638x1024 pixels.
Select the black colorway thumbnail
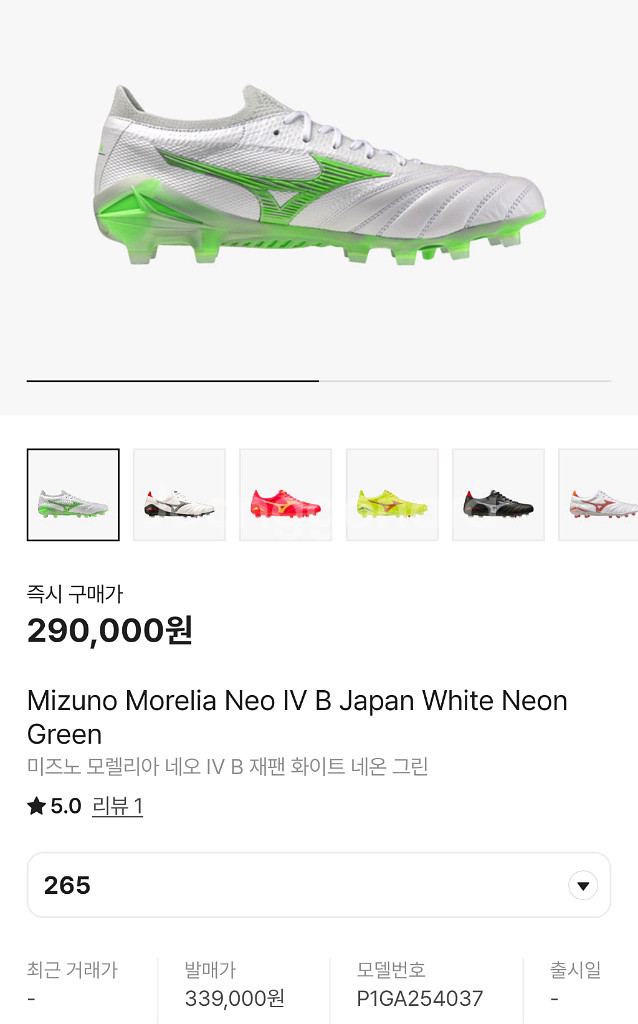(x=498, y=494)
